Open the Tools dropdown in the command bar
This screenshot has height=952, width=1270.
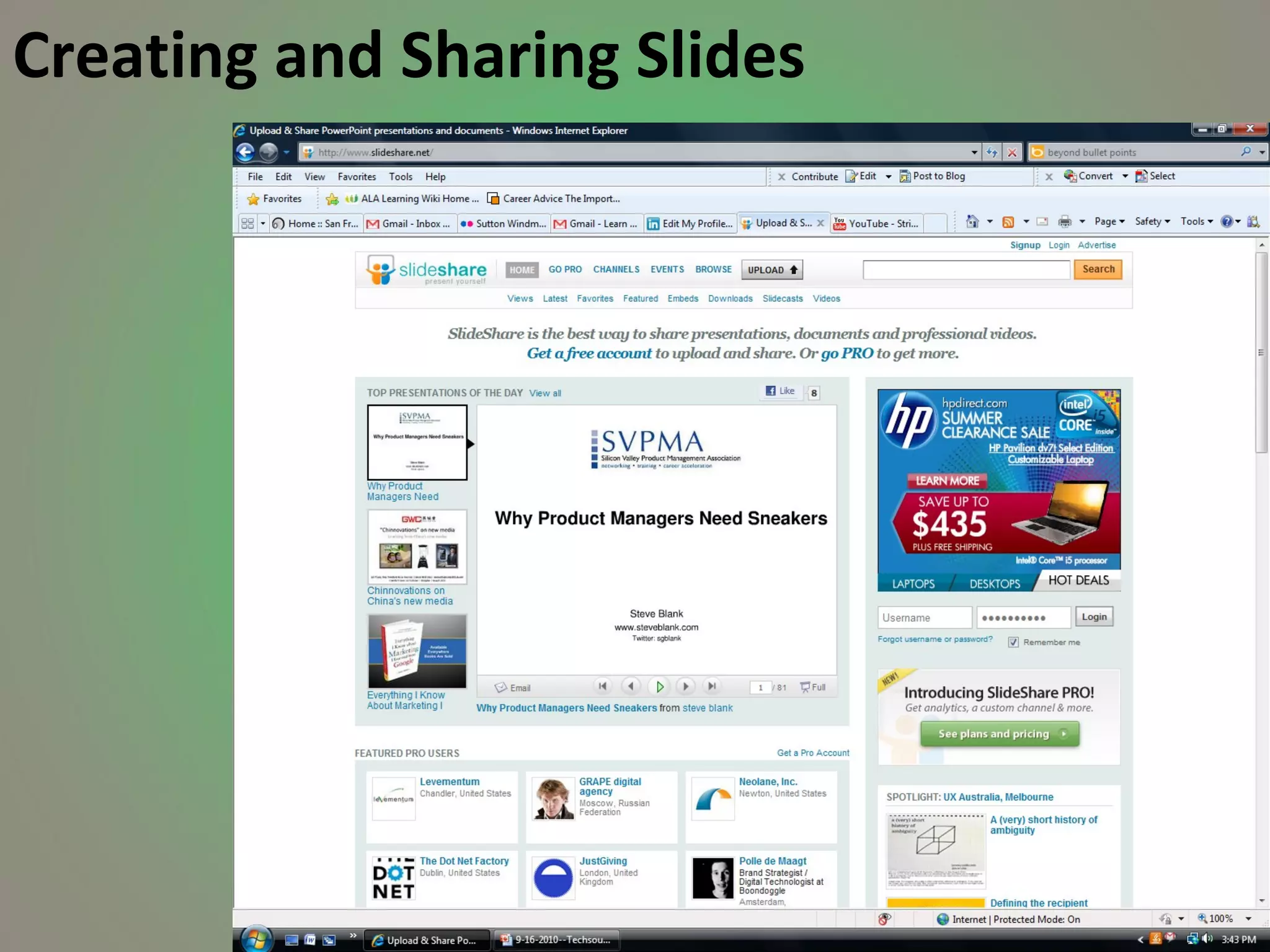tap(1196, 221)
